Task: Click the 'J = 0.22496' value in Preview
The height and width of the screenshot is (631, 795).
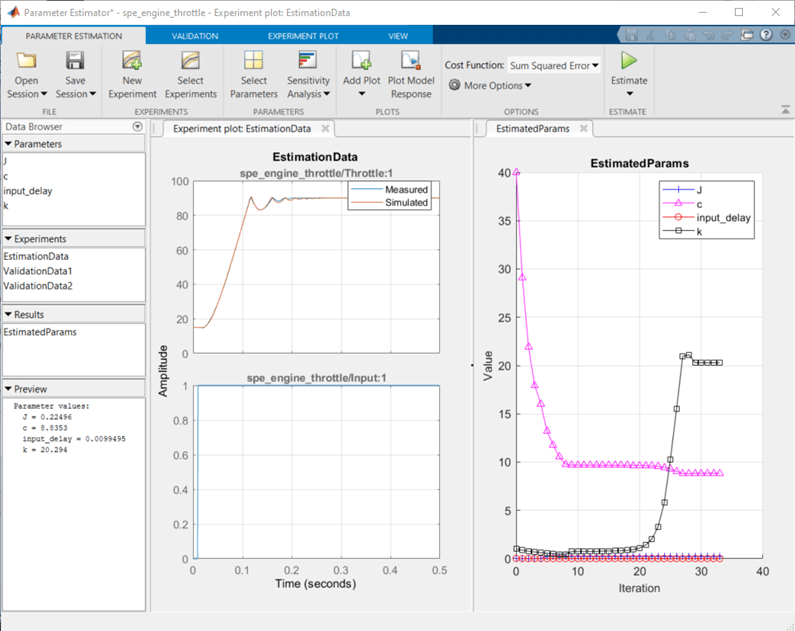Action: 47,417
